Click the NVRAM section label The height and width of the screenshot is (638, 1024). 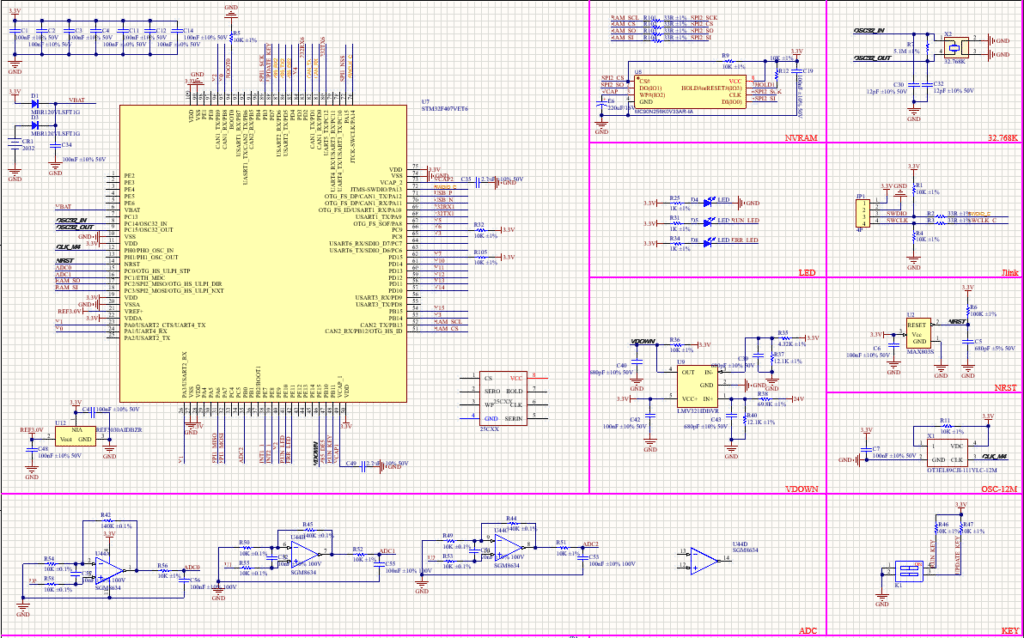click(807, 138)
